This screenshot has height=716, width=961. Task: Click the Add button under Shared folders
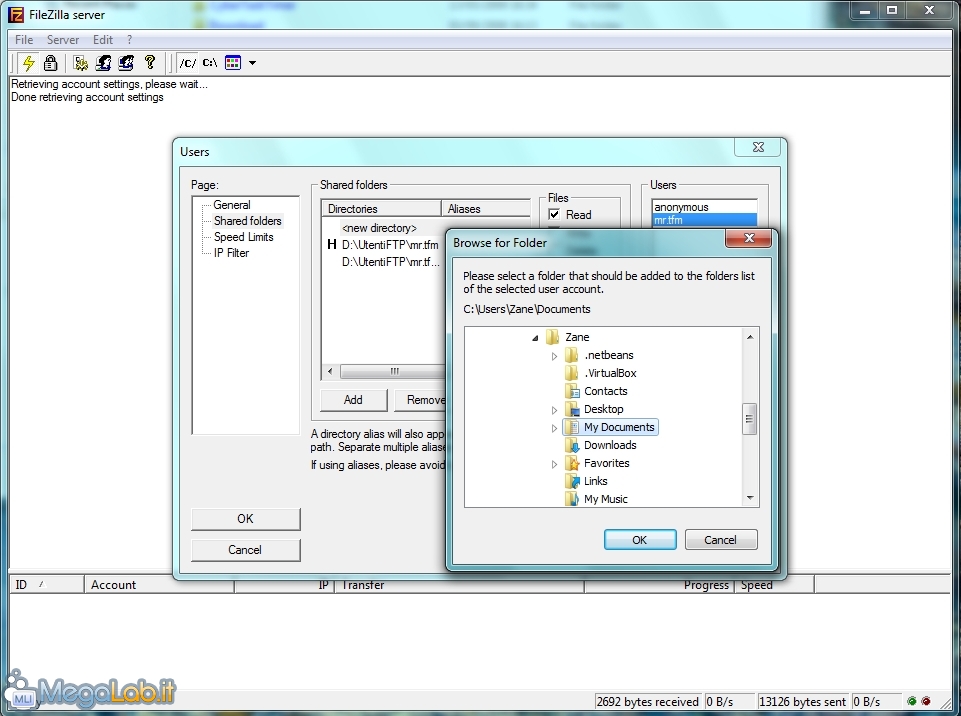coord(353,400)
